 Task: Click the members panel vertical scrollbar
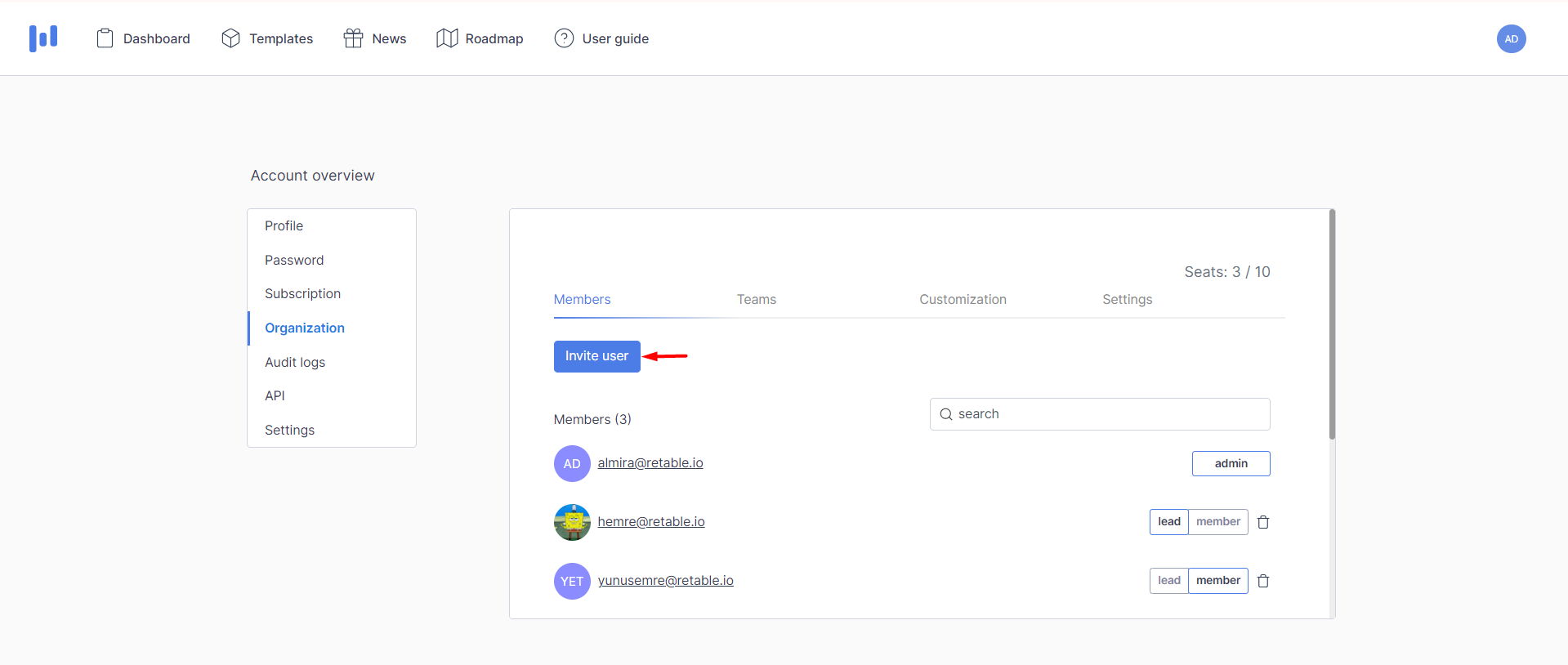pos(1332,327)
